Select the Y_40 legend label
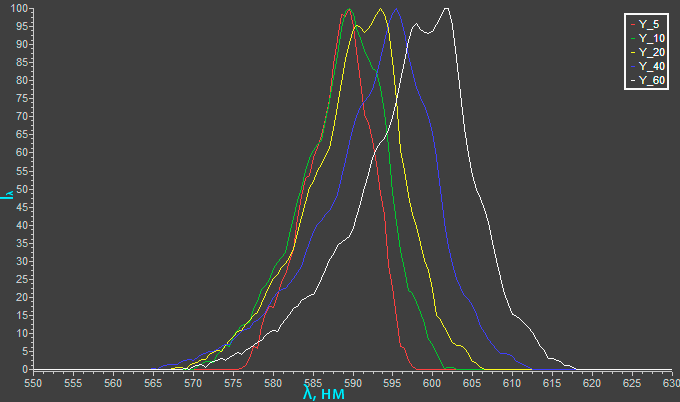Screen dimensions: 680x402 (x=651, y=65)
